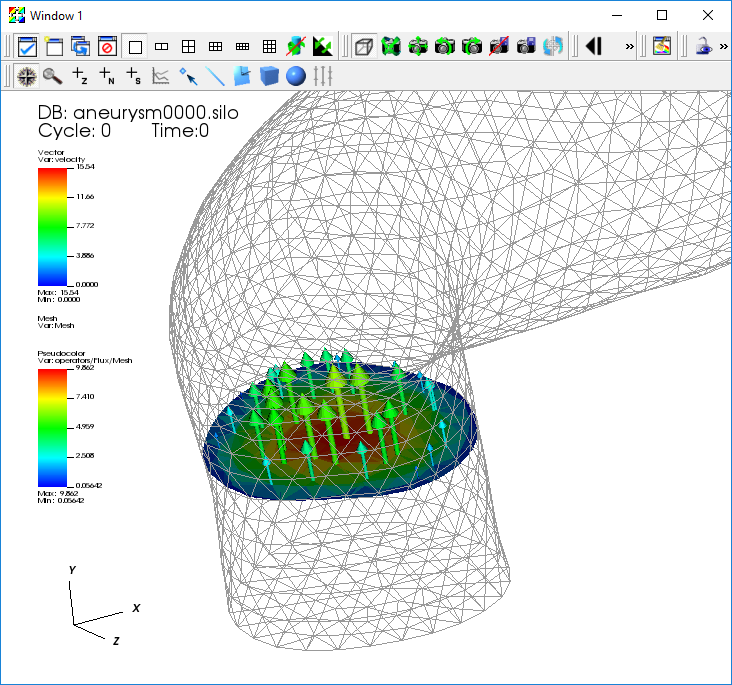Screen dimensions: 732x685
Task: Minimize Window 1
Action: pyautogui.click(x=617, y=15)
